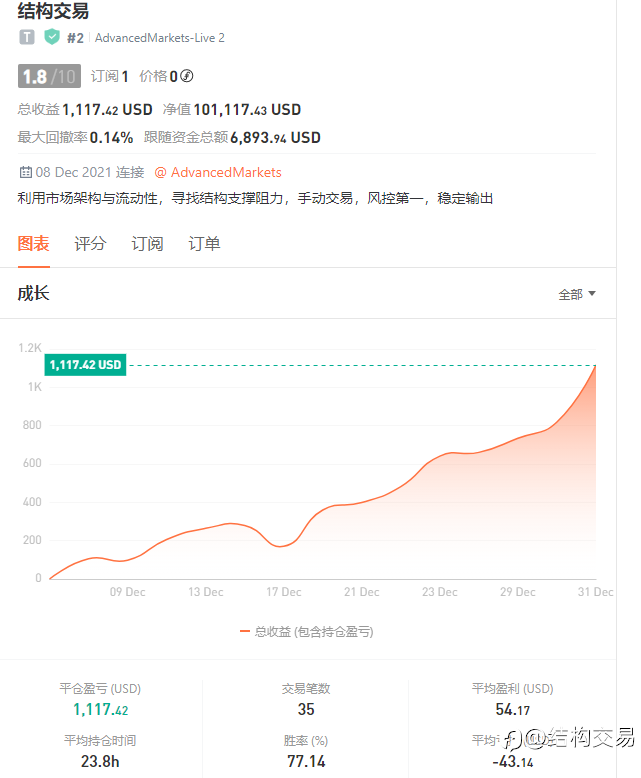This screenshot has width=641, height=778.
Task: Click the AdvancedMarkets-Live 2 server label
Action: tap(160, 38)
